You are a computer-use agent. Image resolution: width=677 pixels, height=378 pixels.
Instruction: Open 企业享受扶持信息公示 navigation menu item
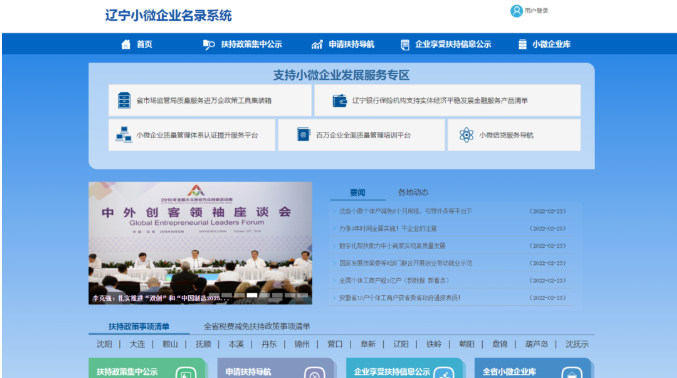tap(453, 44)
